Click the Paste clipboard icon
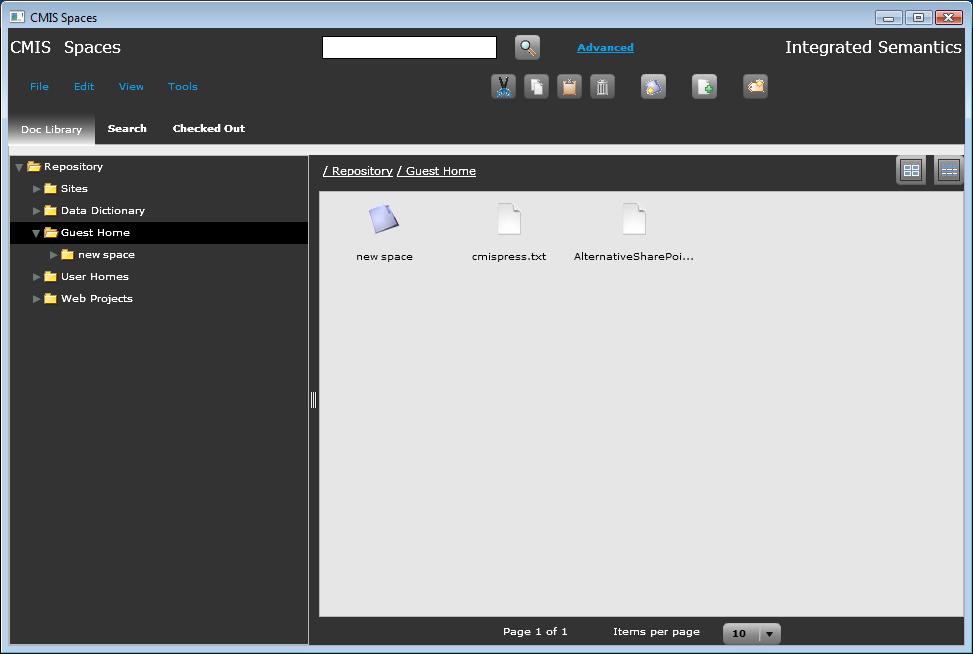973x654 pixels. (569, 87)
